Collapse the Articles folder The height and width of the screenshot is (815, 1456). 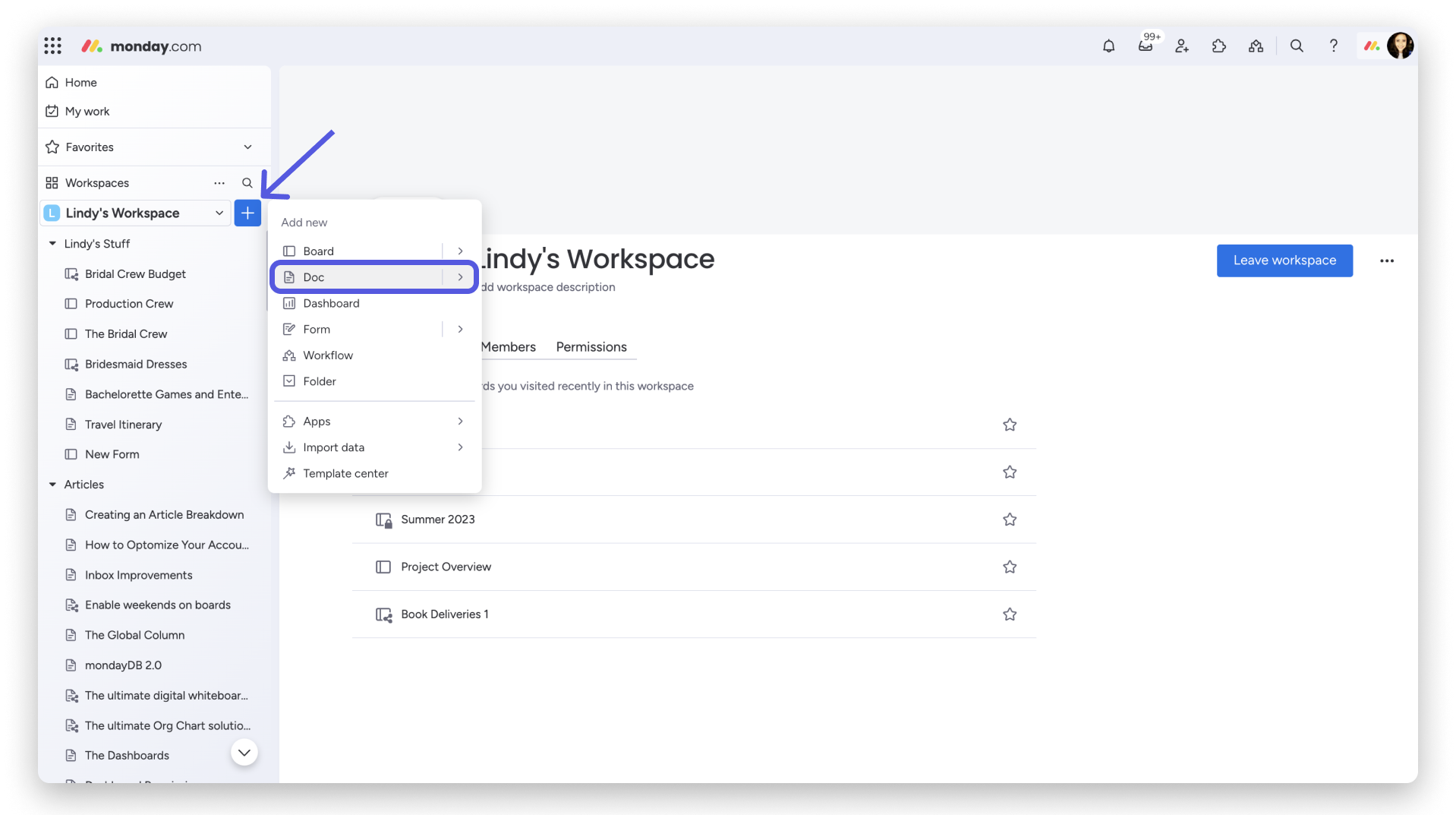point(52,485)
